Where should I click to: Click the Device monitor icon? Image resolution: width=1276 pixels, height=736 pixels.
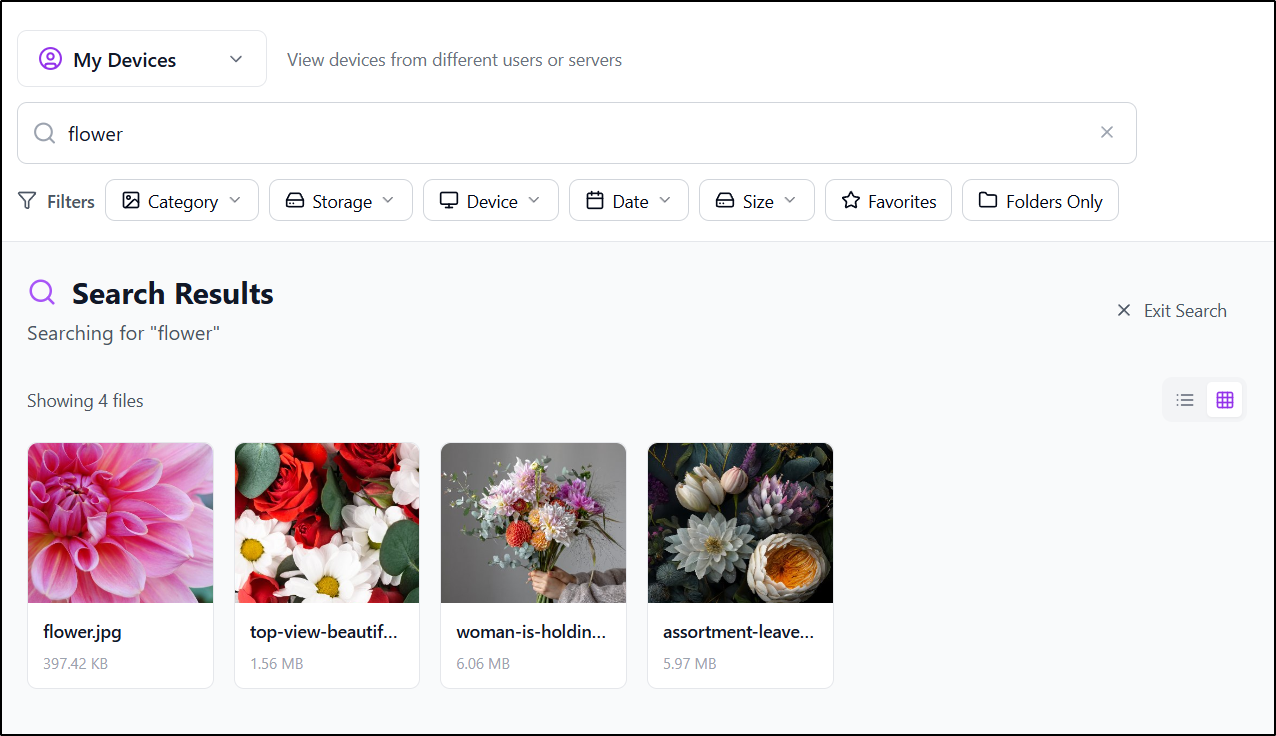(x=450, y=200)
